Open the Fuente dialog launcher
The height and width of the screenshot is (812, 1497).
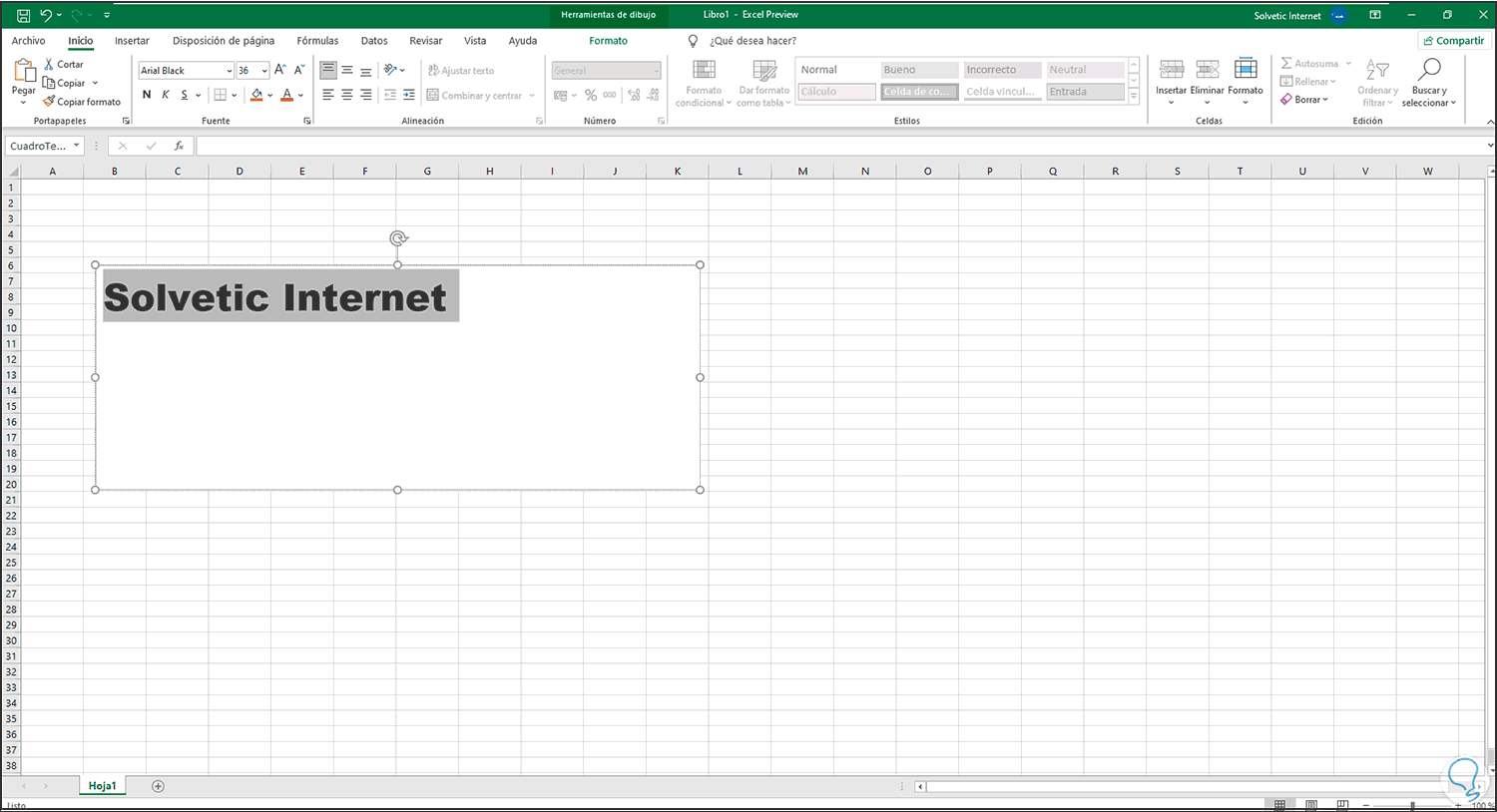pos(307,121)
